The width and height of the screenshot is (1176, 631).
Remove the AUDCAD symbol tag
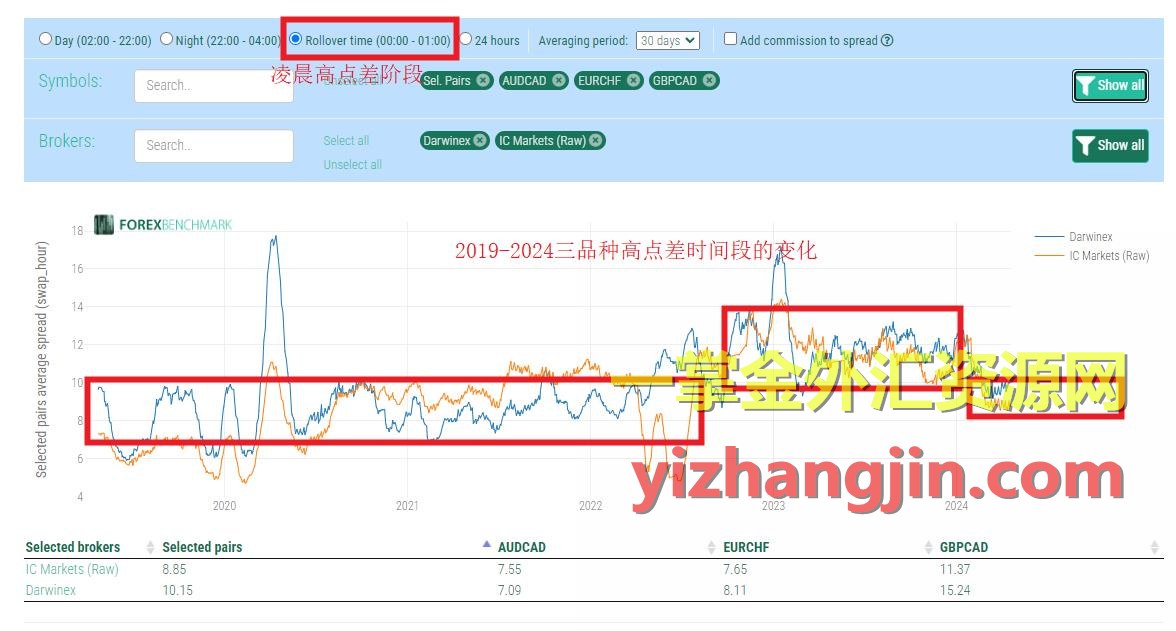pos(559,80)
